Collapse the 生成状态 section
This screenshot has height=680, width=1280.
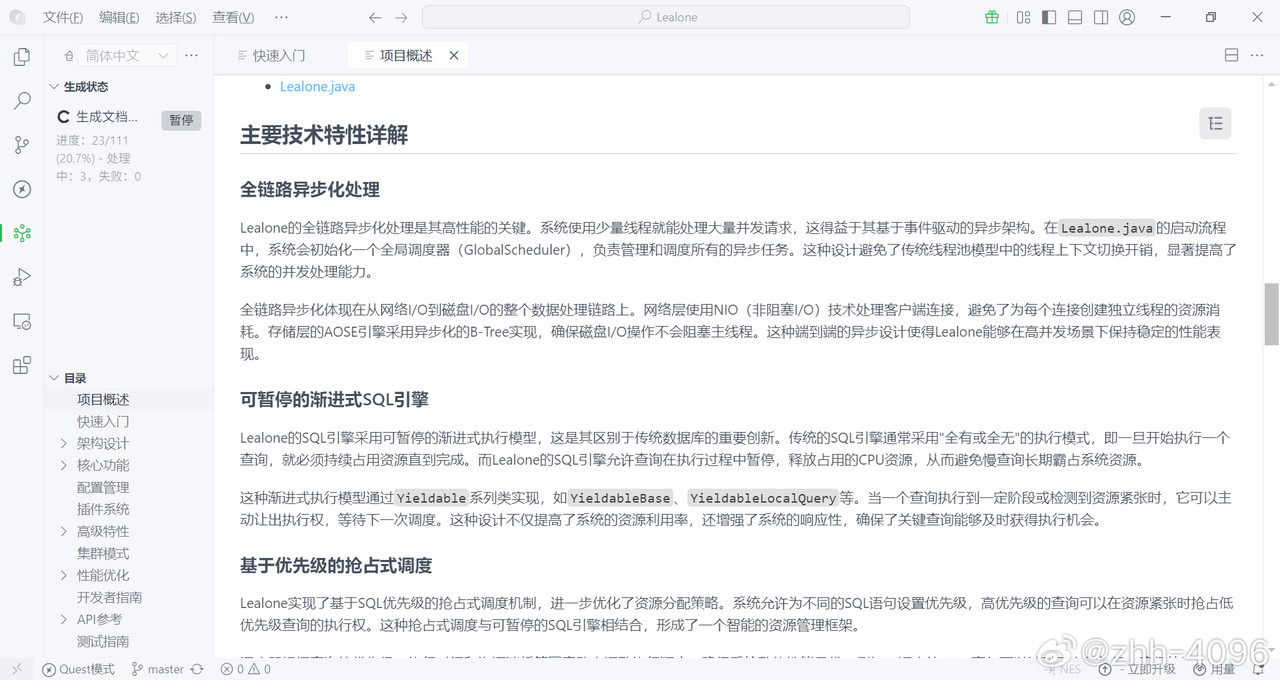pos(54,87)
